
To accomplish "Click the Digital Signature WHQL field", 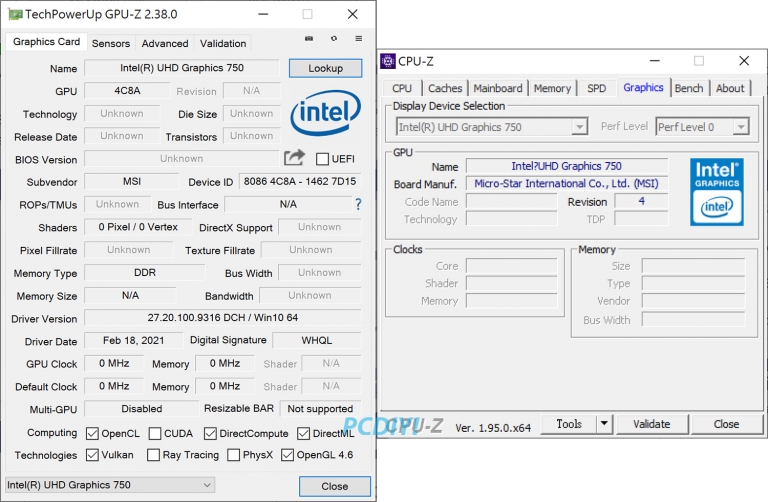I will [x=317, y=340].
